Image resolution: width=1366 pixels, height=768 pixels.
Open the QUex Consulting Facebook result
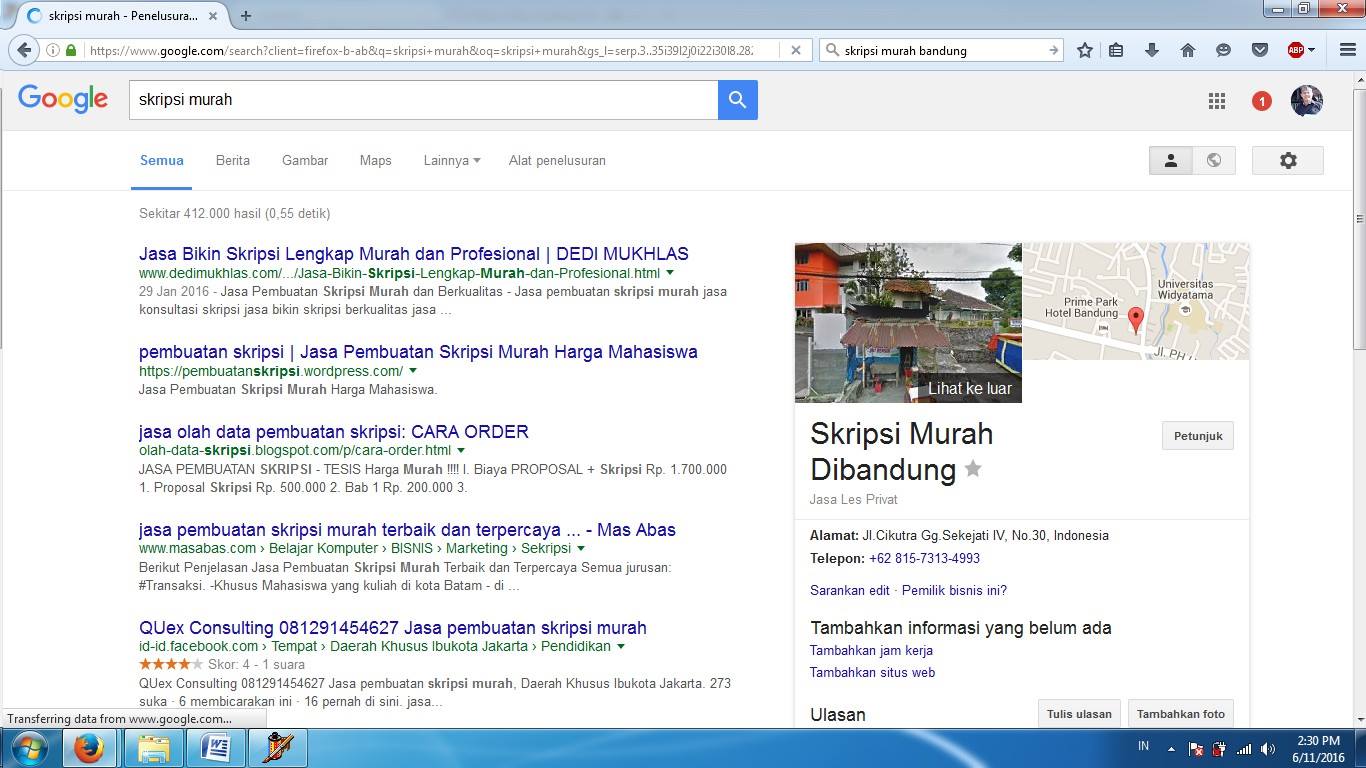click(x=393, y=628)
